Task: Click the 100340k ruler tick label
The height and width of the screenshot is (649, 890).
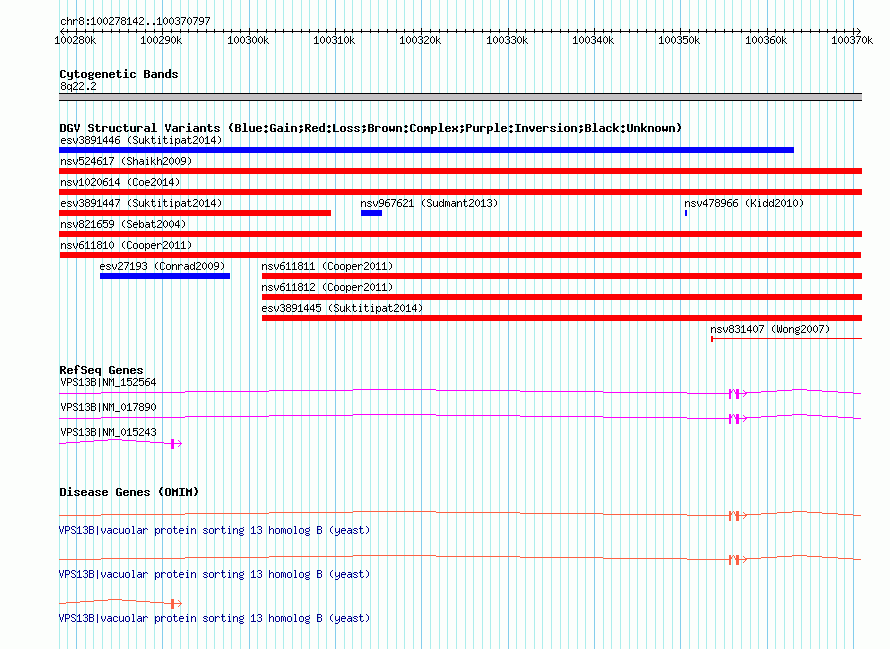Action: [x=593, y=40]
